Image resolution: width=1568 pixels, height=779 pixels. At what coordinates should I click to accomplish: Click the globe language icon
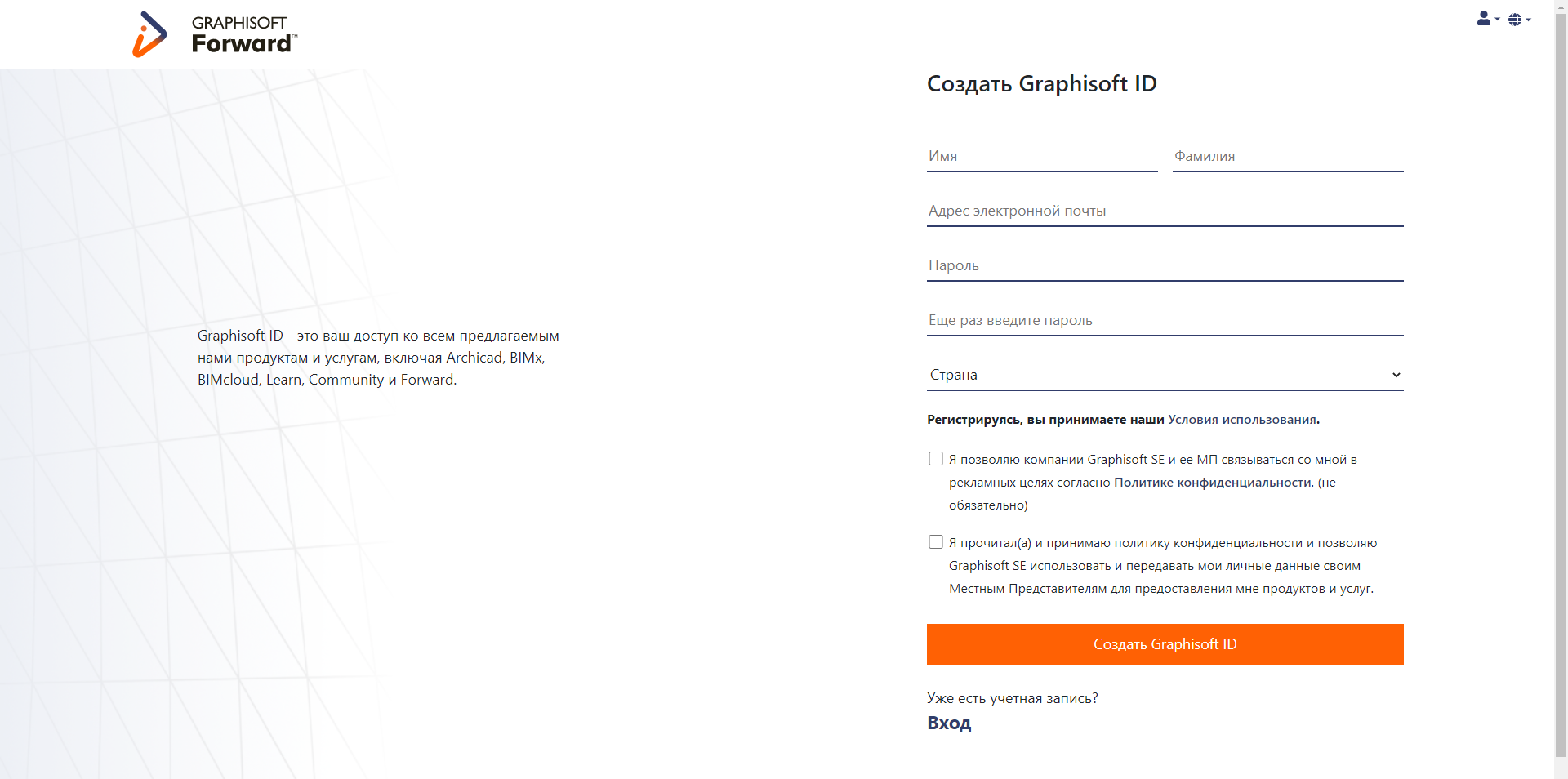point(1517,19)
